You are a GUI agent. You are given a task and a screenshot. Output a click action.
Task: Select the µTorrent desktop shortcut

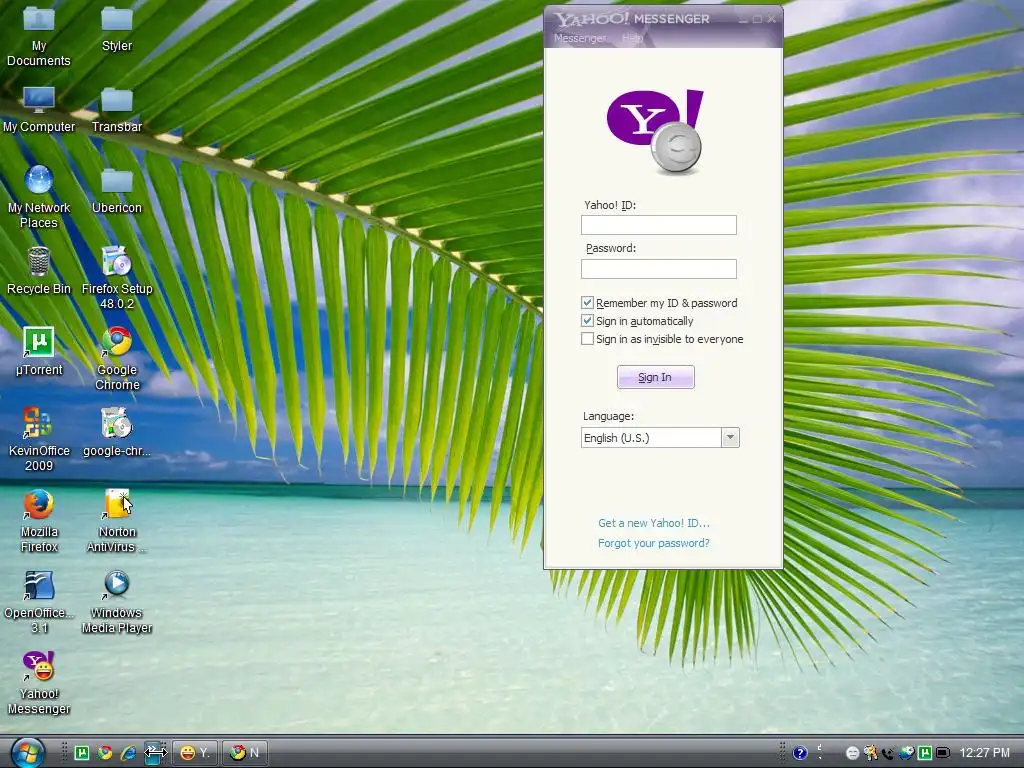pyautogui.click(x=39, y=351)
